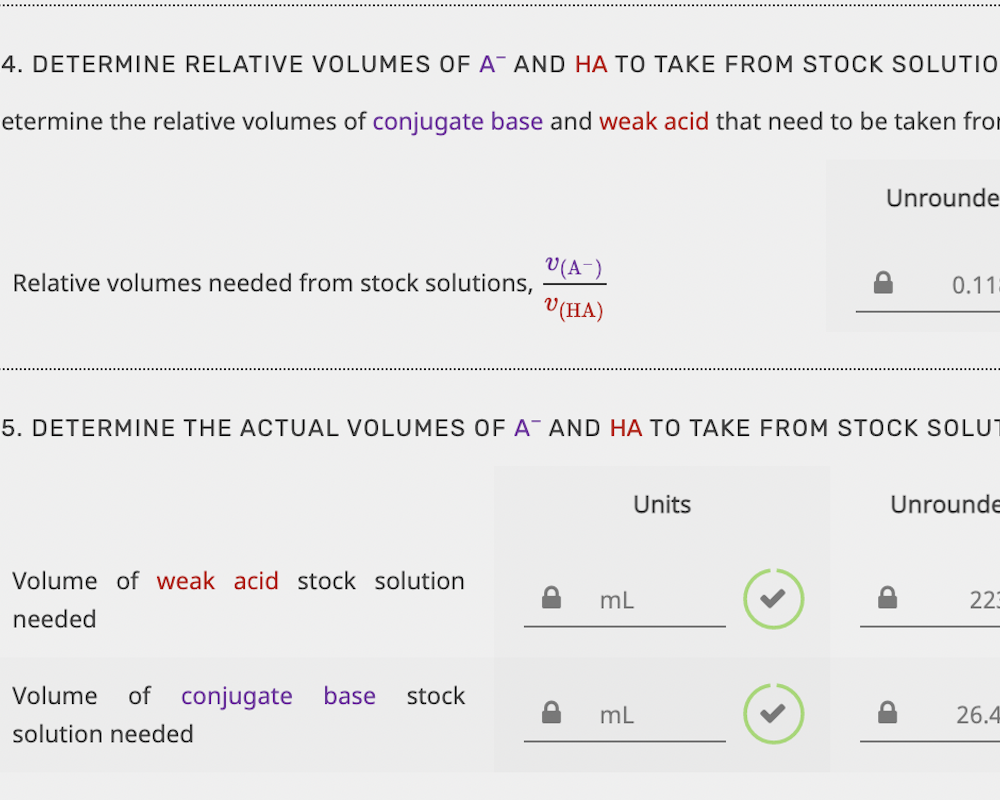Select the red weak acid text in step 4
This screenshot has height=800, width=1000.
tap(654, 121)
